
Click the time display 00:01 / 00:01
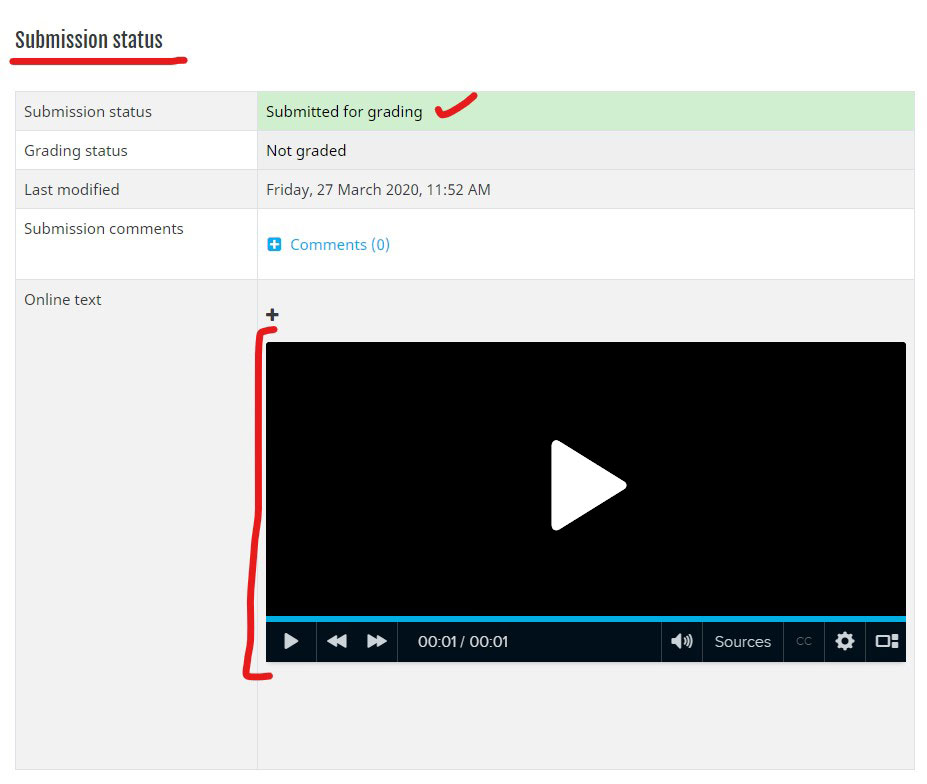[x=463, y=642]
